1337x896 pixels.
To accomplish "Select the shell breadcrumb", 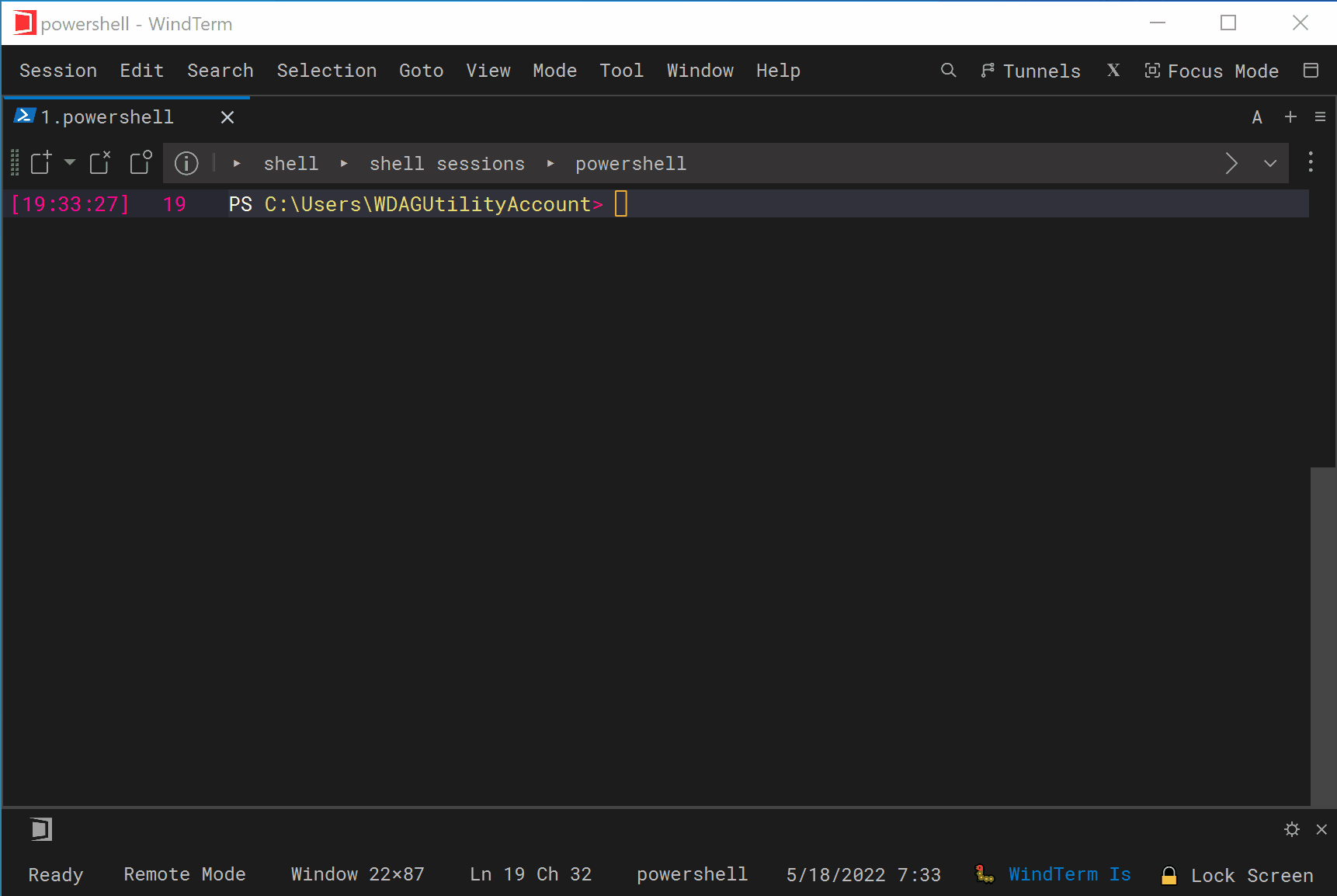I will click(x=291, y=164).
